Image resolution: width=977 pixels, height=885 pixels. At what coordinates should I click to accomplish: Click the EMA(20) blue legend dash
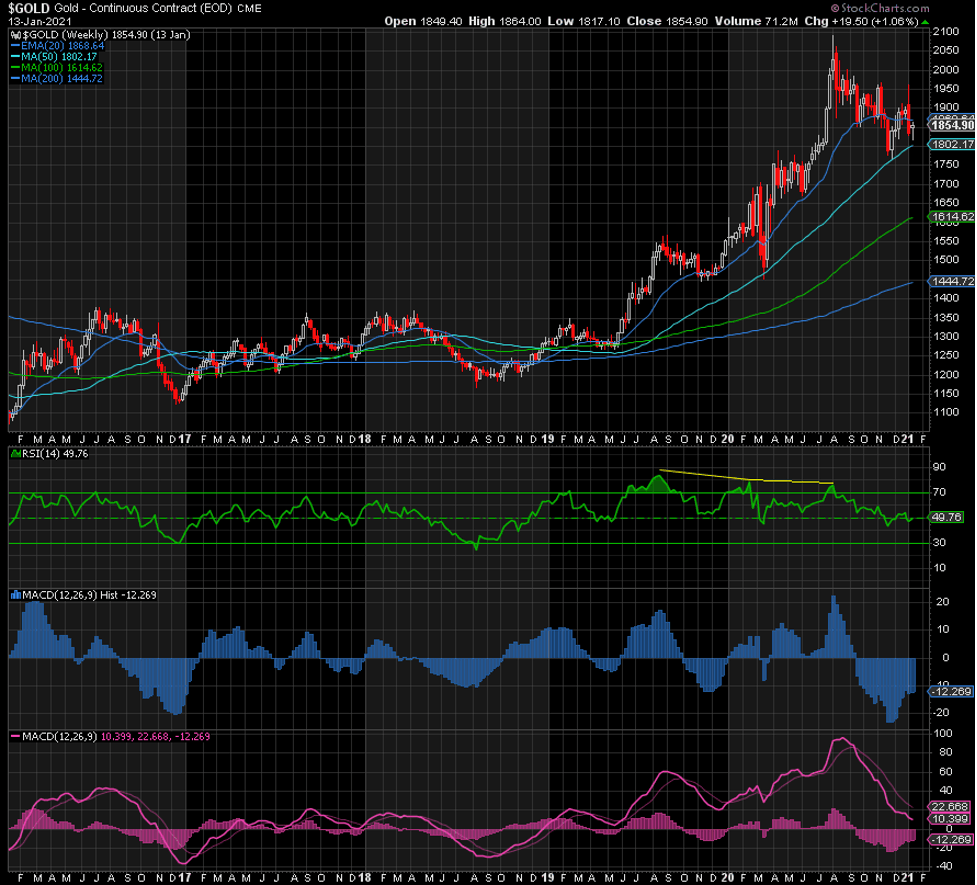14,45
